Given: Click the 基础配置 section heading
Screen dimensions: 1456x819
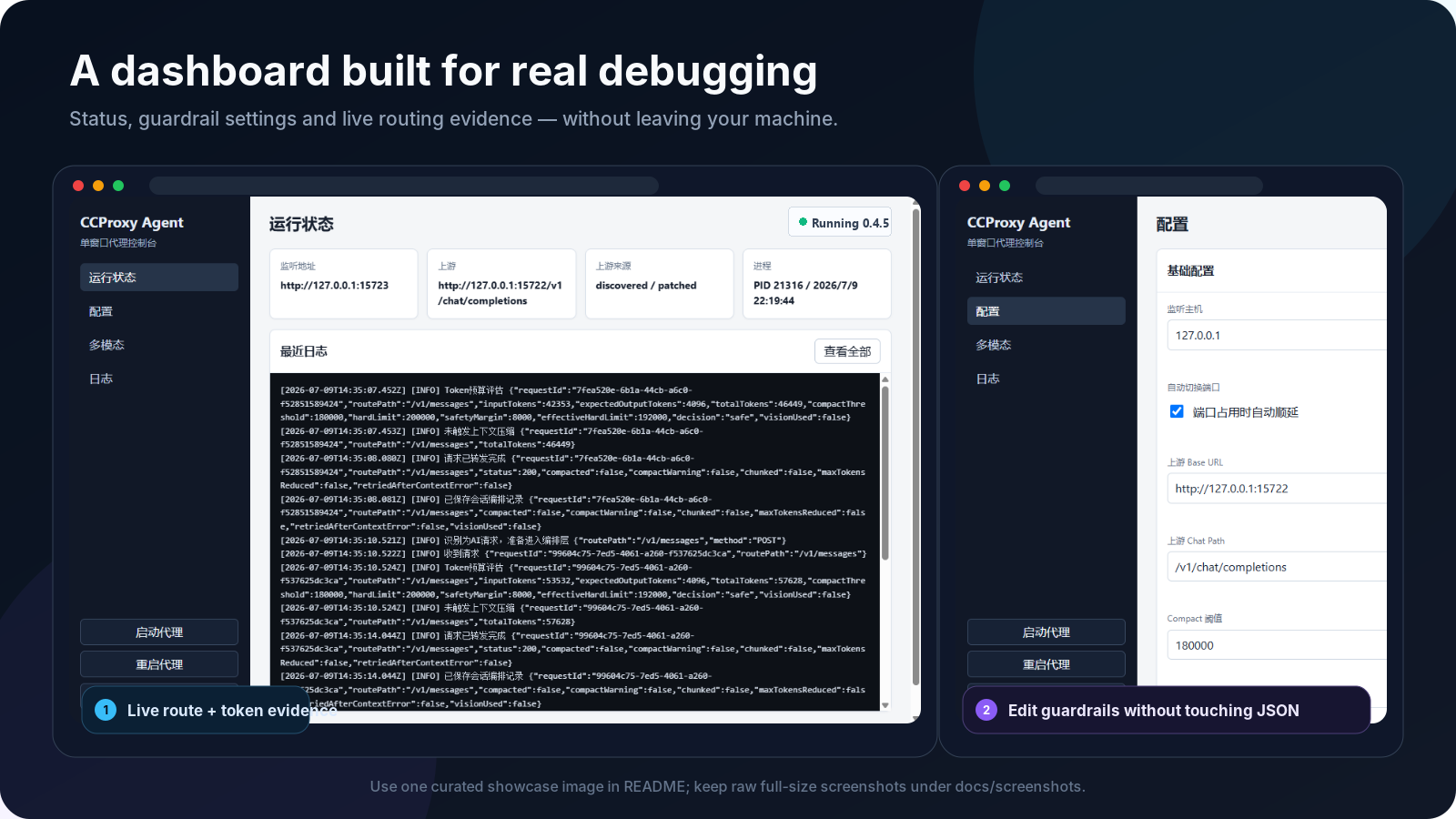Looking at the screenshot, I should 1190,270.
